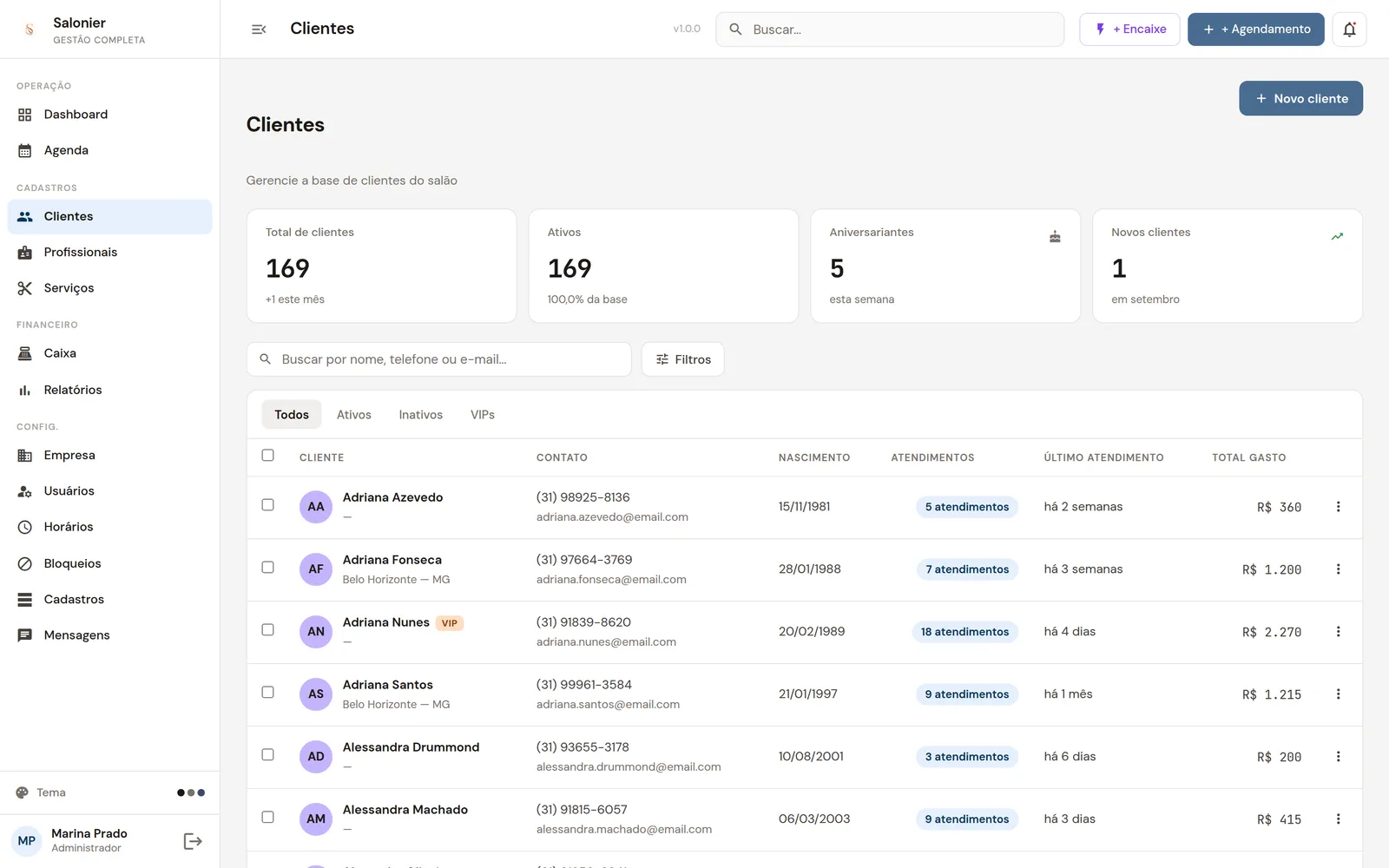Open Horários configuration
Screen dimensions: 1389x868
tap(109, 527)
